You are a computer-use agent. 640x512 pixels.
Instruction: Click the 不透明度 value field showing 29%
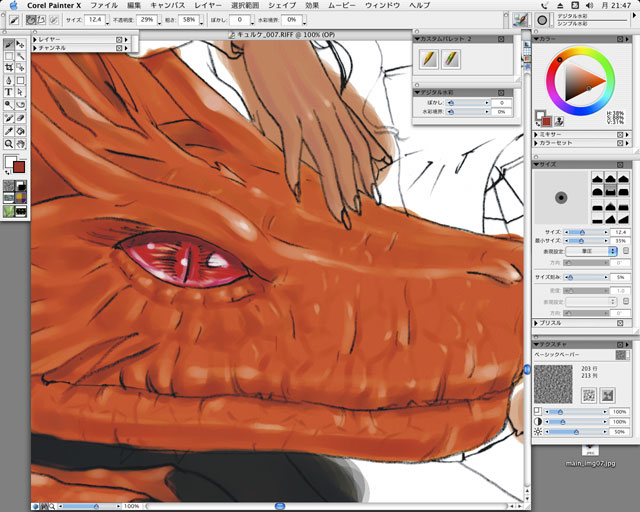click(147, 20)
